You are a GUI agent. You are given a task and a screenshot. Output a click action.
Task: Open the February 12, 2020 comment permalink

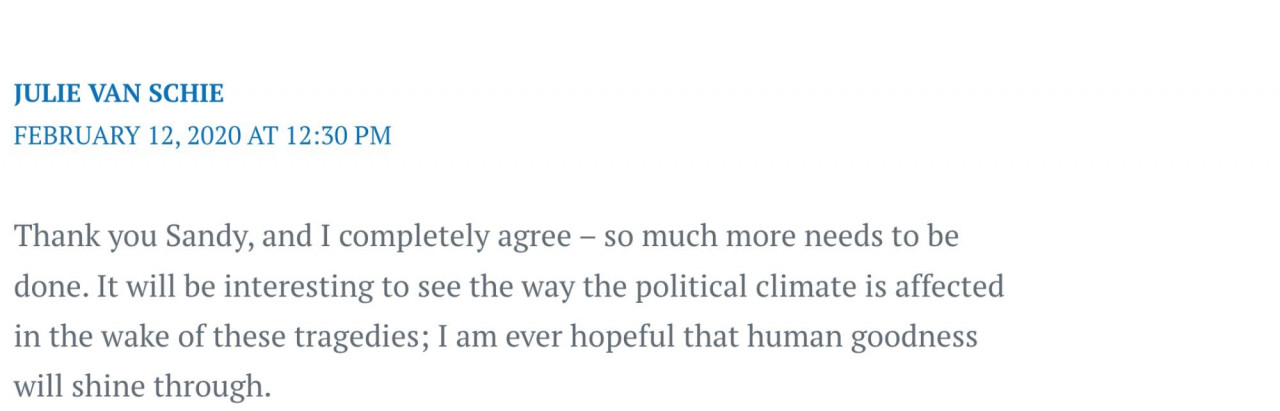pos(202,136)
